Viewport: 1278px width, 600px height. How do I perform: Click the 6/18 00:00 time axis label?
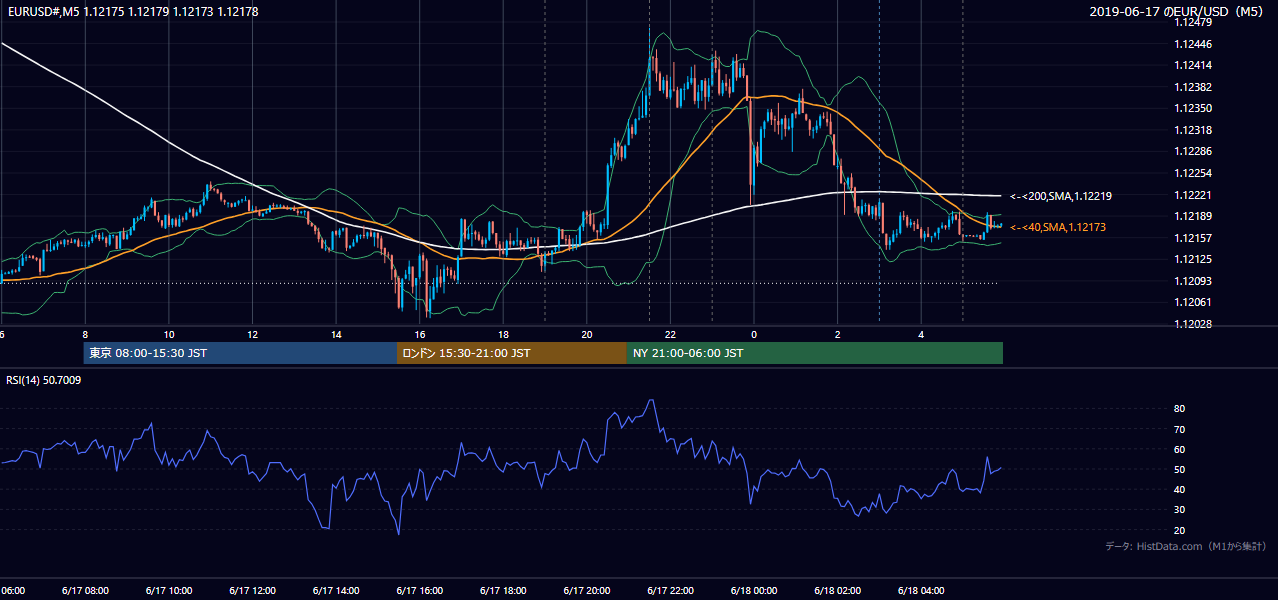pyautogui.click(x=753, y=590)
